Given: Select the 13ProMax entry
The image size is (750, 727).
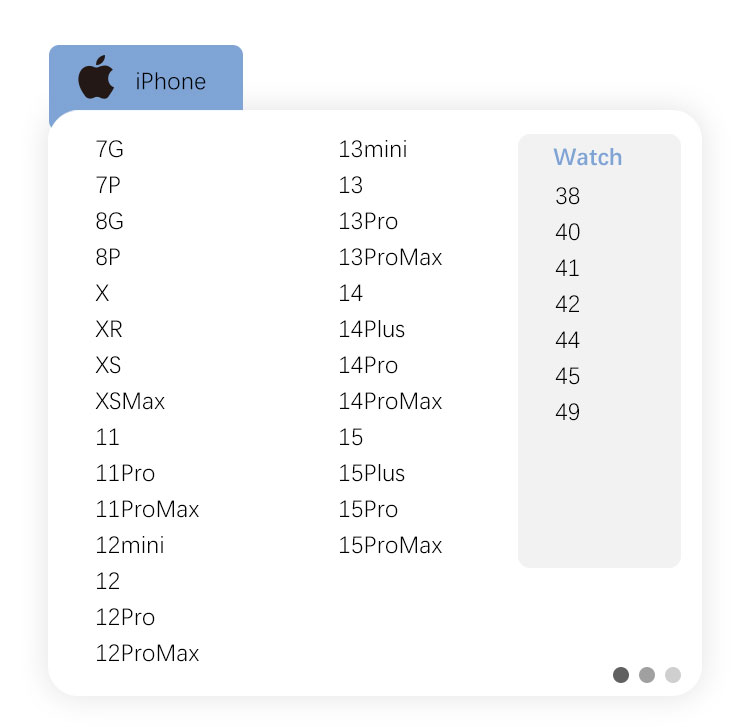Looking at the screenshot, I should (390, 258).
